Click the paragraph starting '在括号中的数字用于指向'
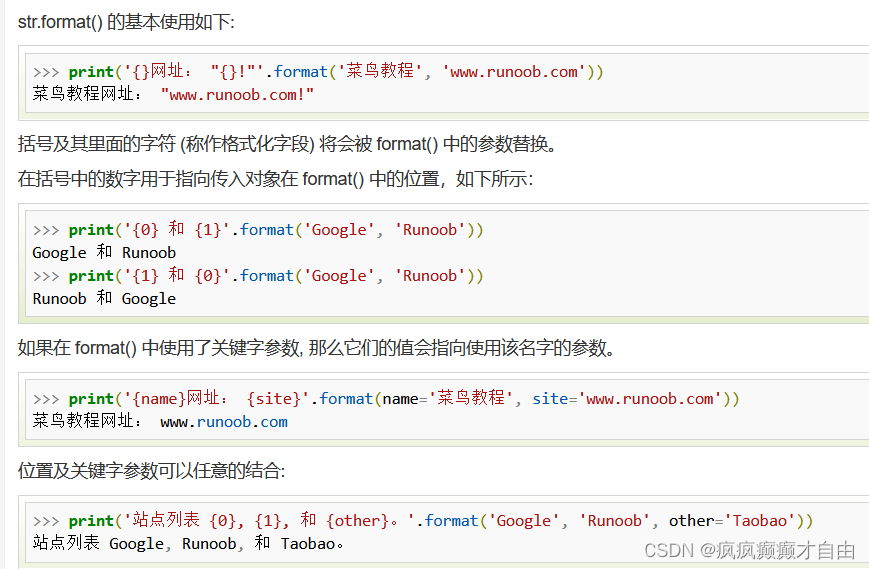Screen dimensions: 869x569 coord(275,179)
